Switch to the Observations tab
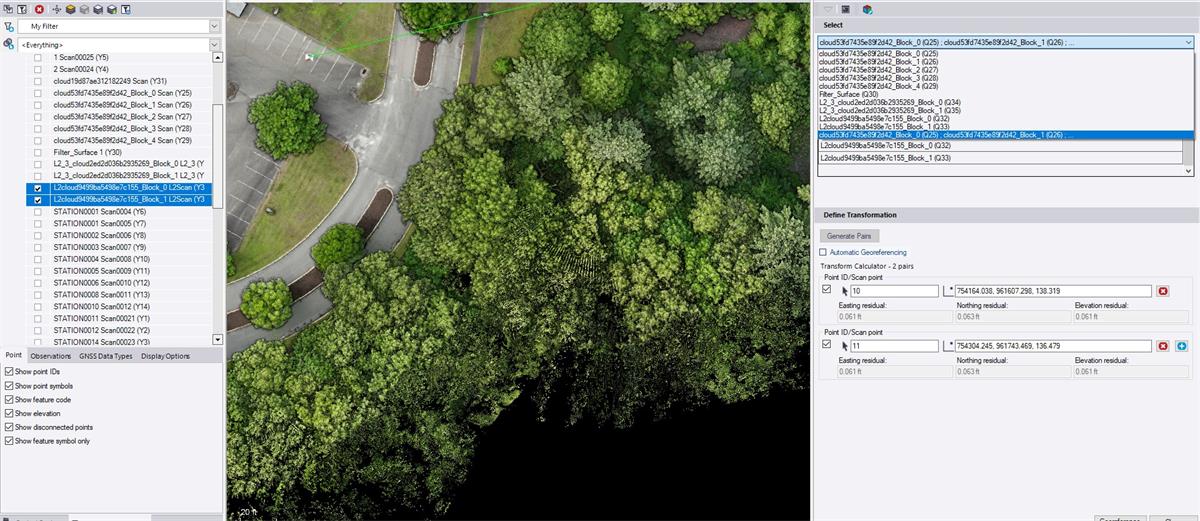 point(50,356)
